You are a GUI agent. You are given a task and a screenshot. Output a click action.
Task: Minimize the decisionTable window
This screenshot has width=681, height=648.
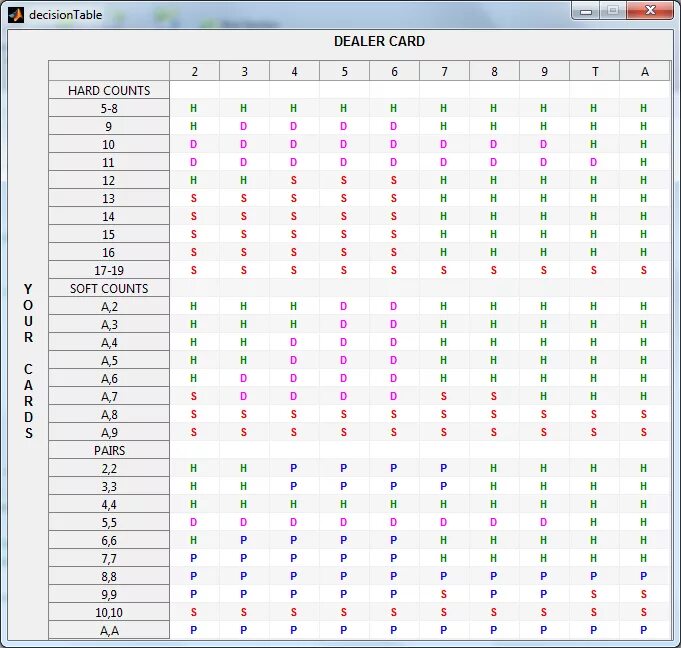(x=585, y=10)
